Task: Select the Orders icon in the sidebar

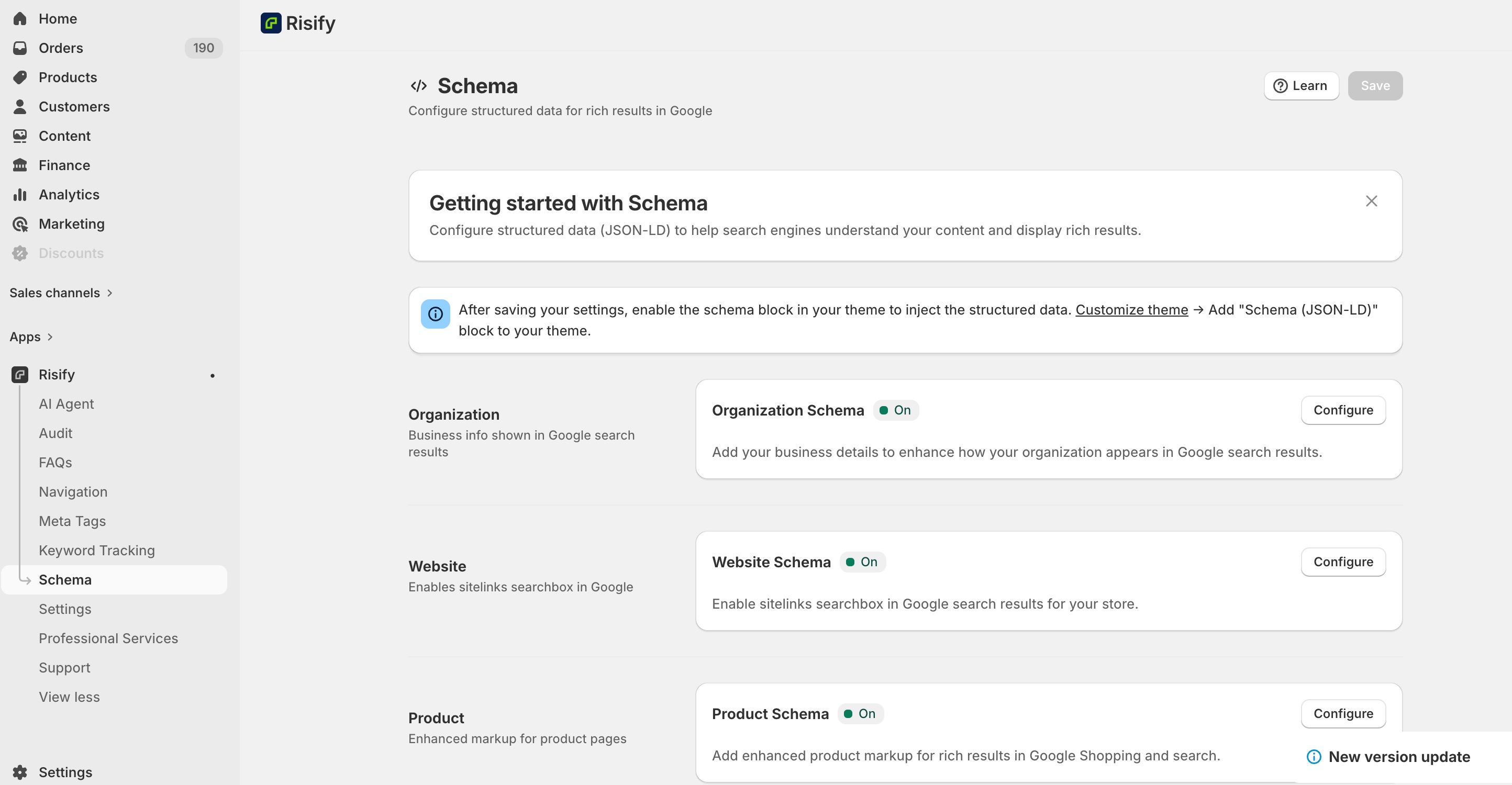Action: [20, 48]
